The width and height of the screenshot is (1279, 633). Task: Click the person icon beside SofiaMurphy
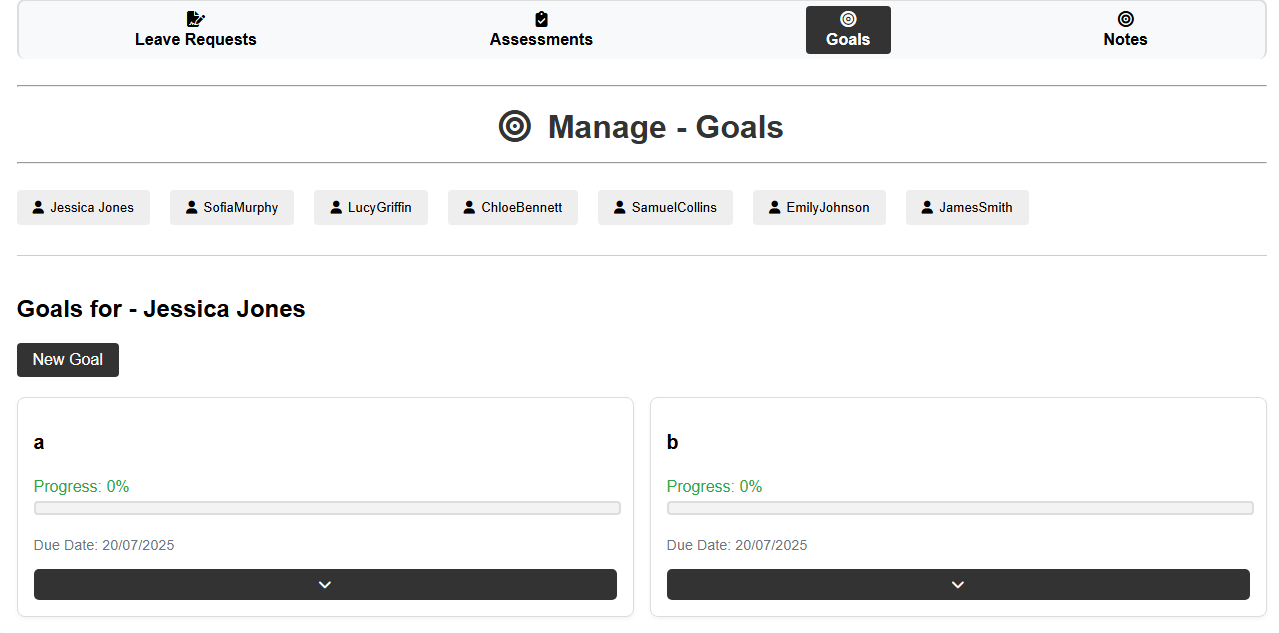192,207
